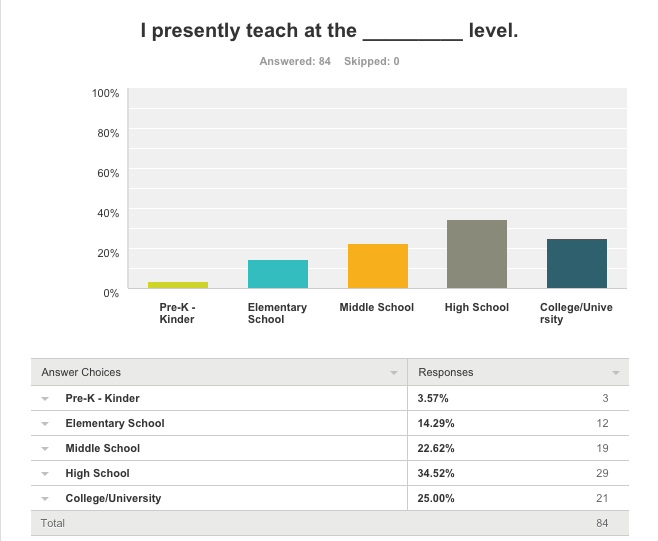658x541 pixels.
Task: Expand the arrow beside Pre-K - Kinder row
Action: pos(46,398)
